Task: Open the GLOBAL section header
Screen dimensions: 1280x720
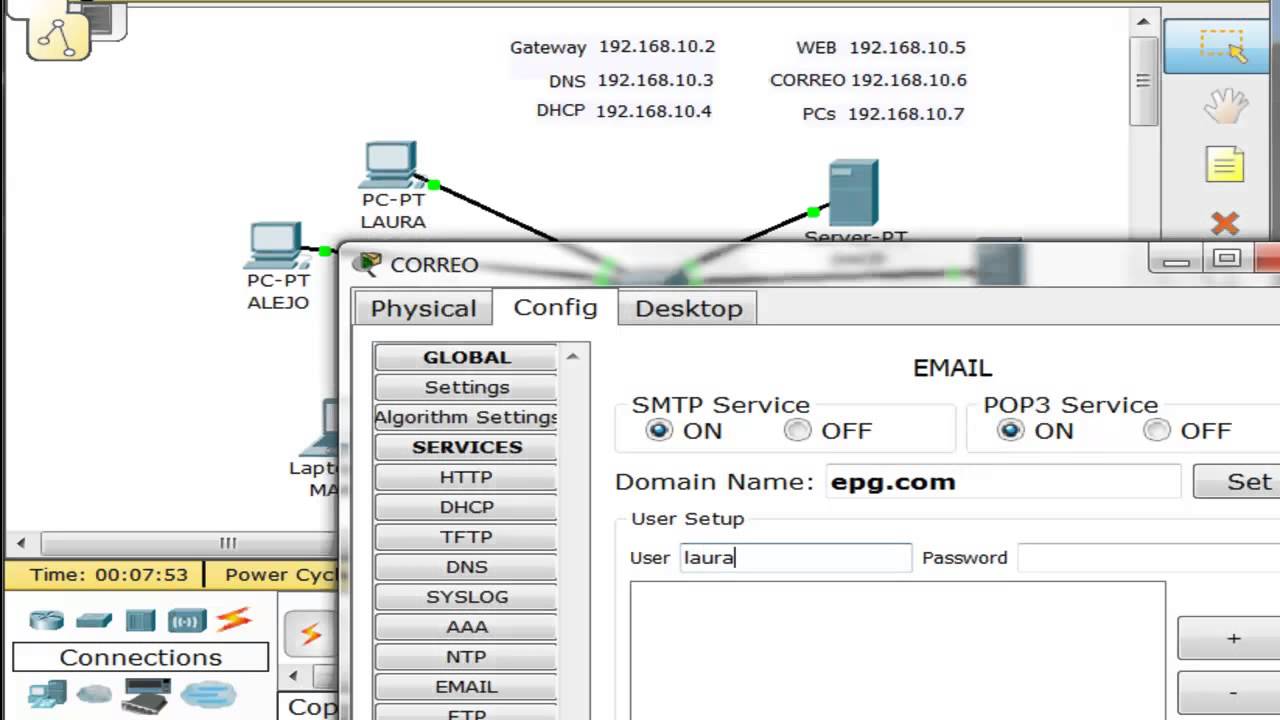Action: pyautogui.click(x=466, y=357)
